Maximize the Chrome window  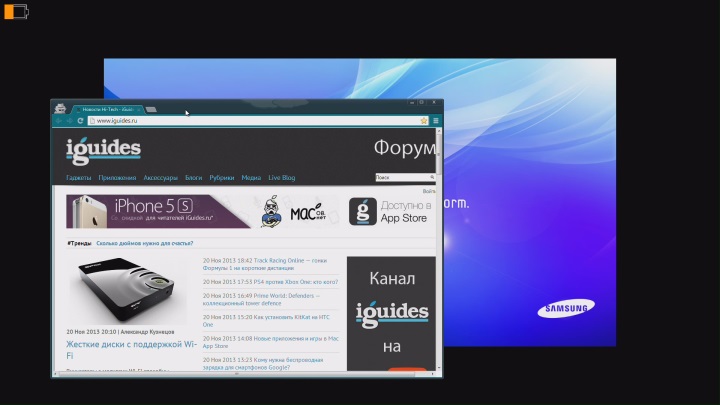[x=422, y=103]
